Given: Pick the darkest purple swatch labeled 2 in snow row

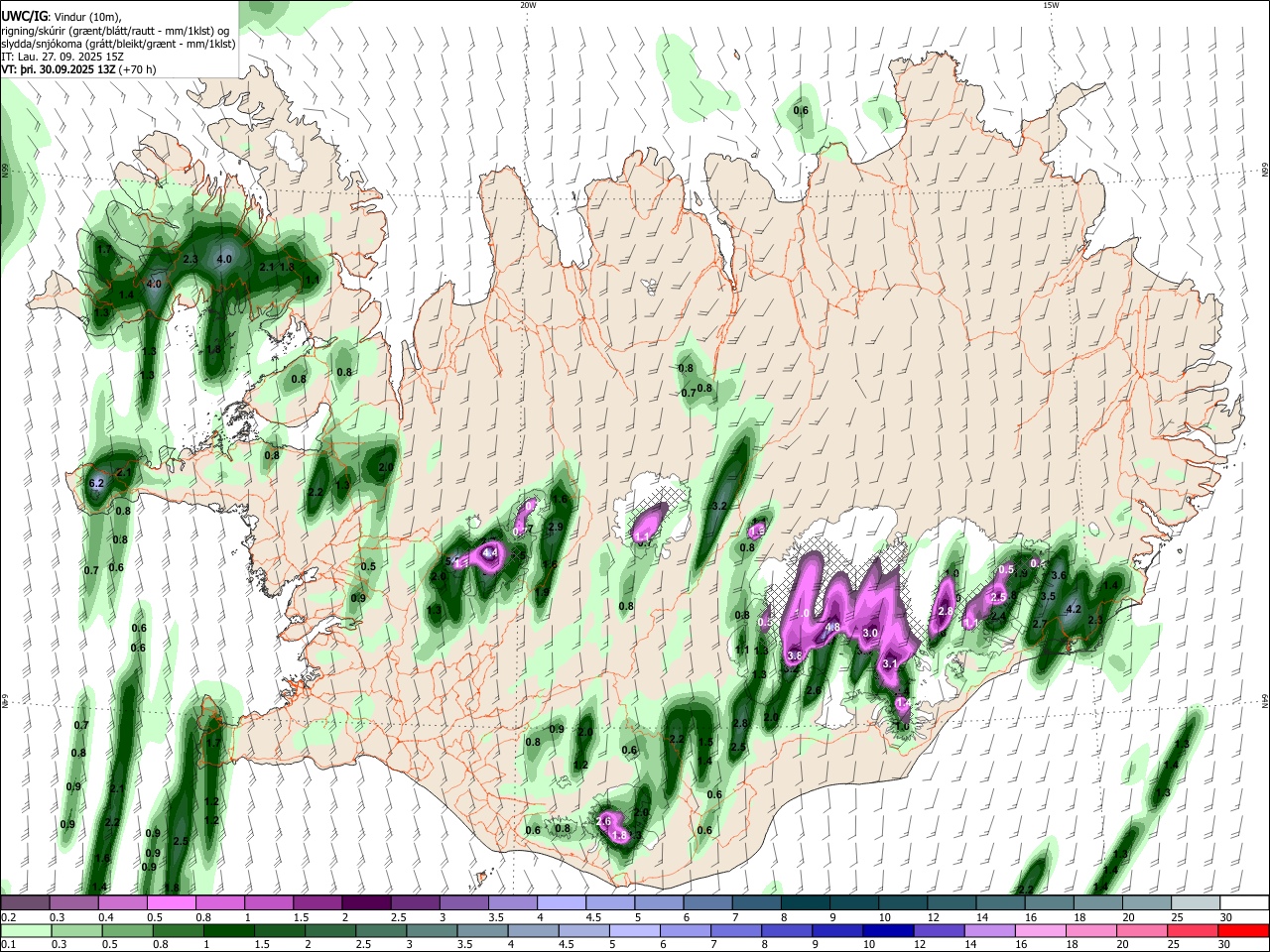Looking at the screenshot, I should tap(367, 902).
